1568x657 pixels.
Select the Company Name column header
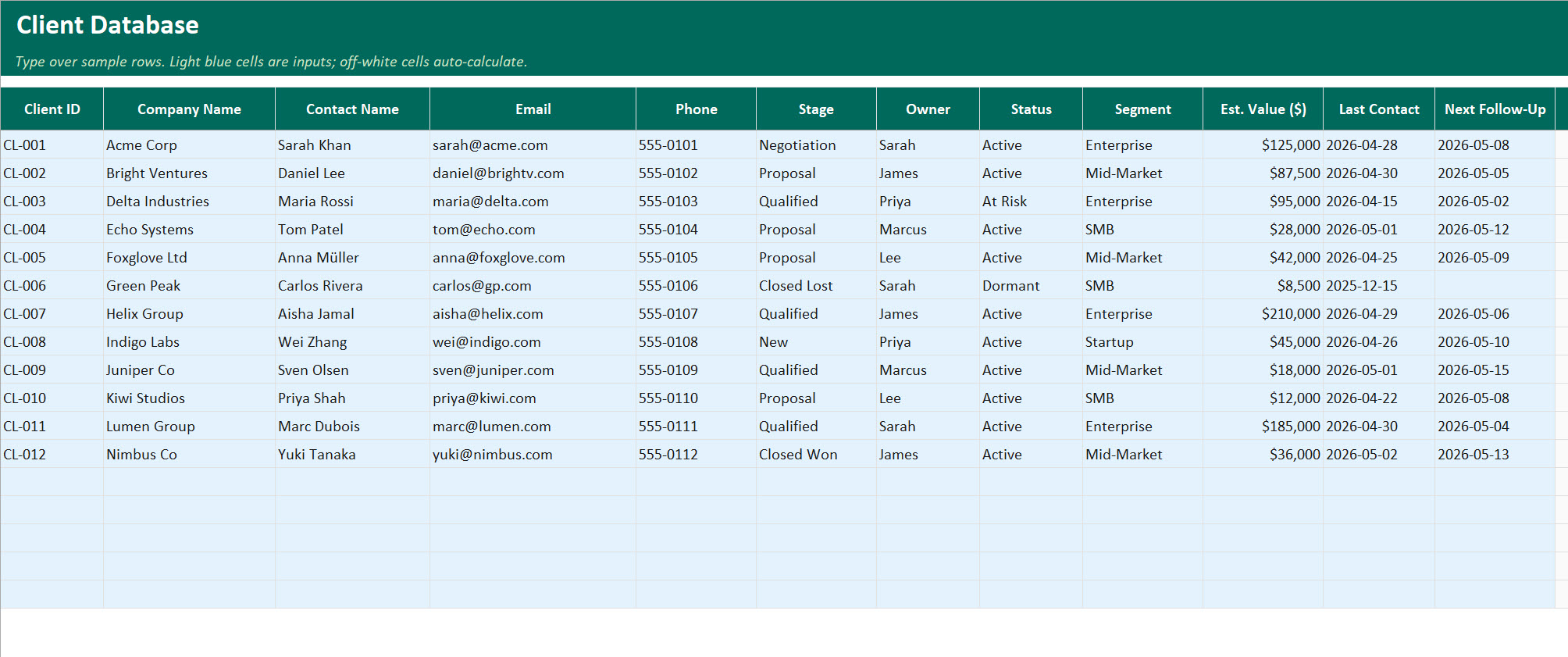189,109
